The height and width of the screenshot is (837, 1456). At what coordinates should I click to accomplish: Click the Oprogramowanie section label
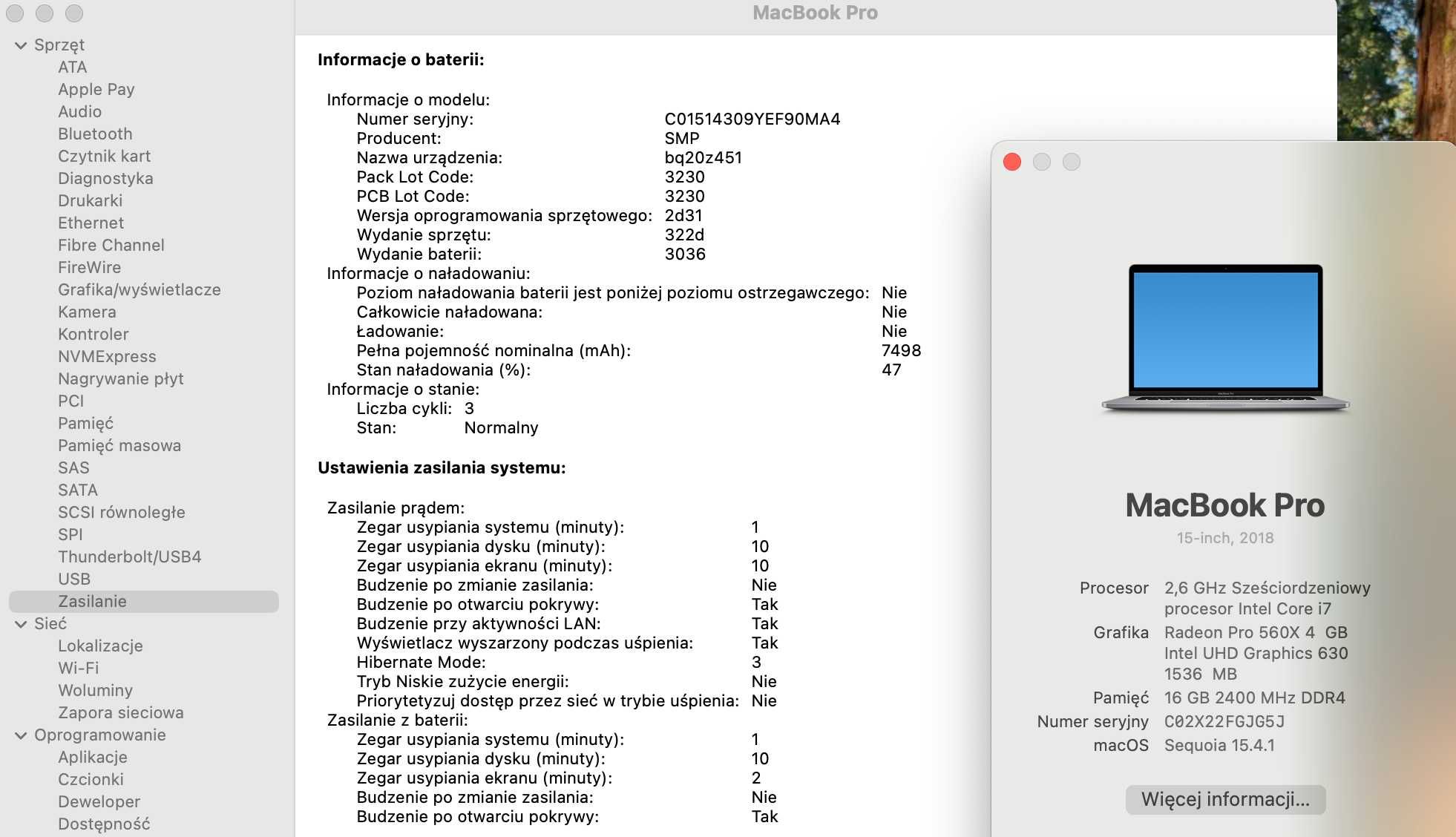click(x=100, y=735)
